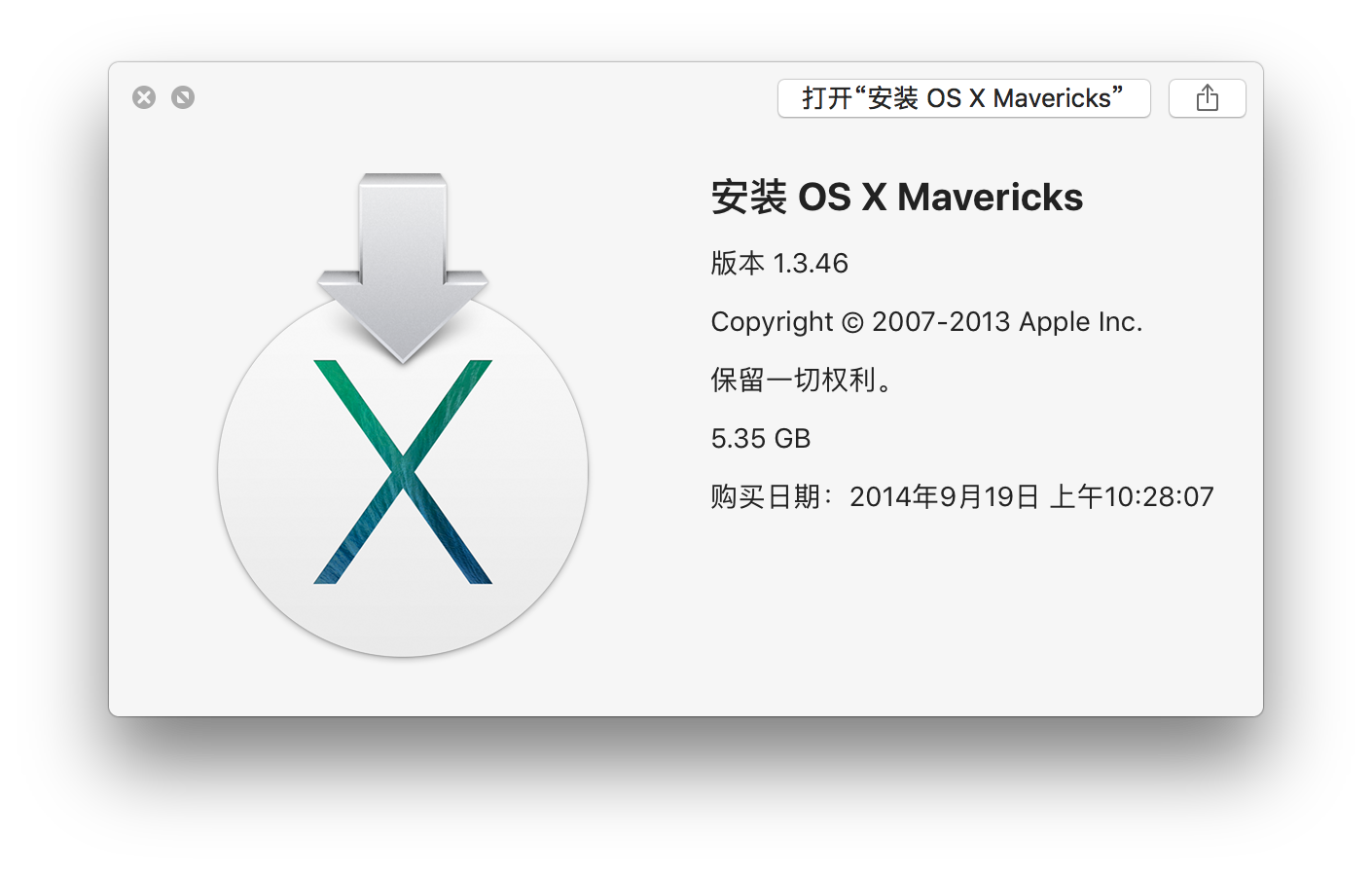1372x872 pixels.
Task: Click the purchase time 上午10:28:07
Action: pyautogui.click(x=1132, y=497)
